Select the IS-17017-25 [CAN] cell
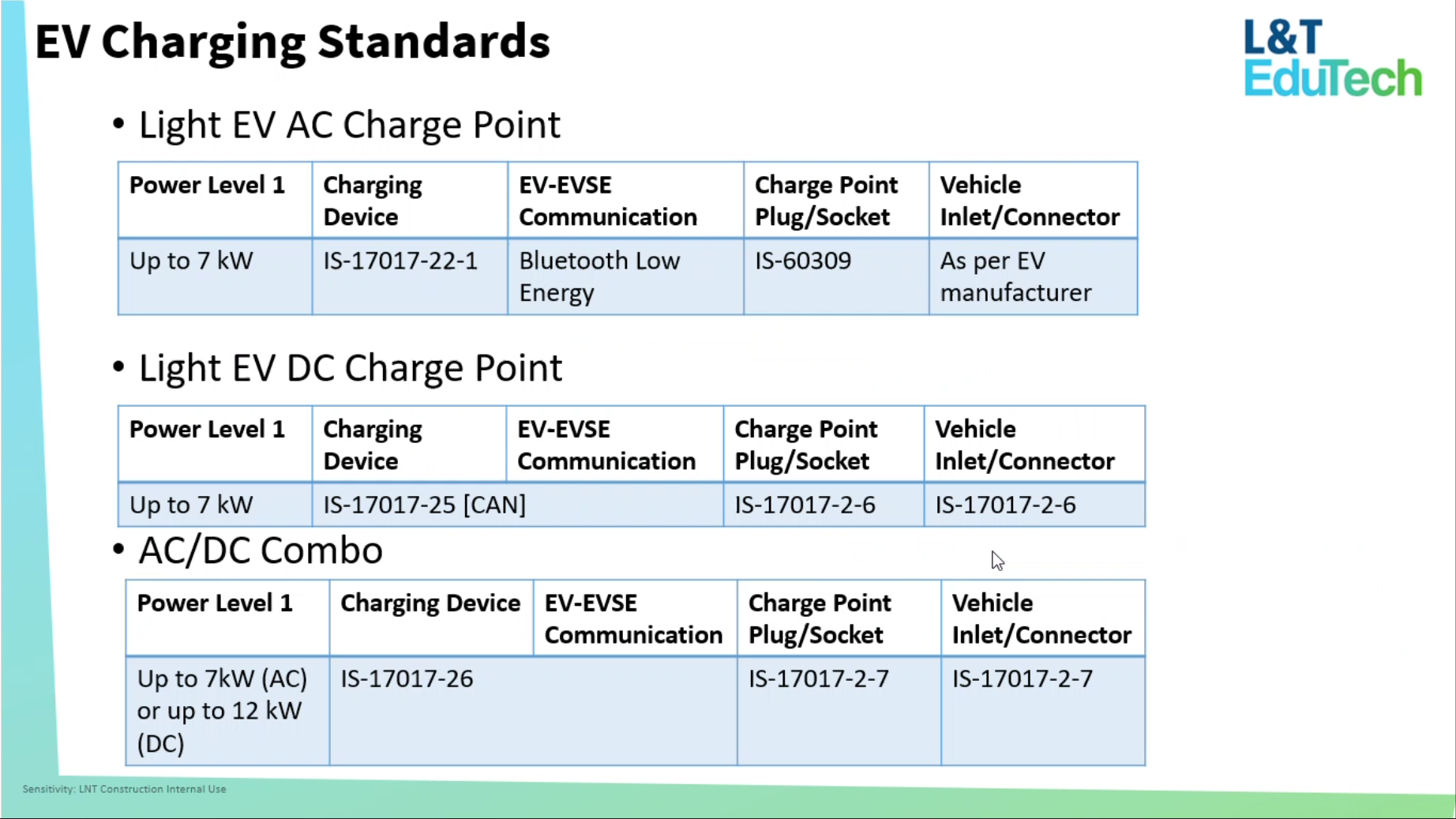This screenshot has height=819, width=1456. pyautogui.click(x=424, y=505)
